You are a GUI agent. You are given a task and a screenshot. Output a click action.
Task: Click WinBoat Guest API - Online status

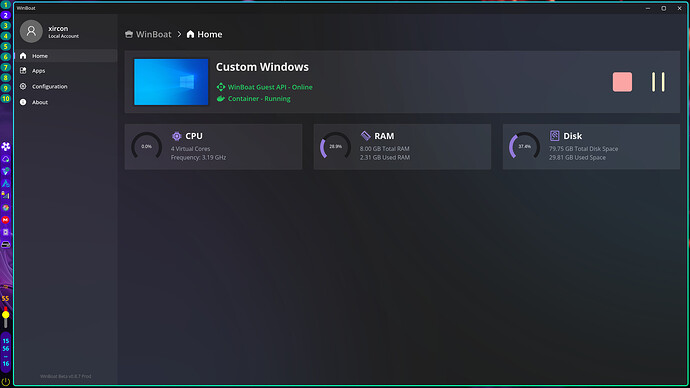point(270,87)
